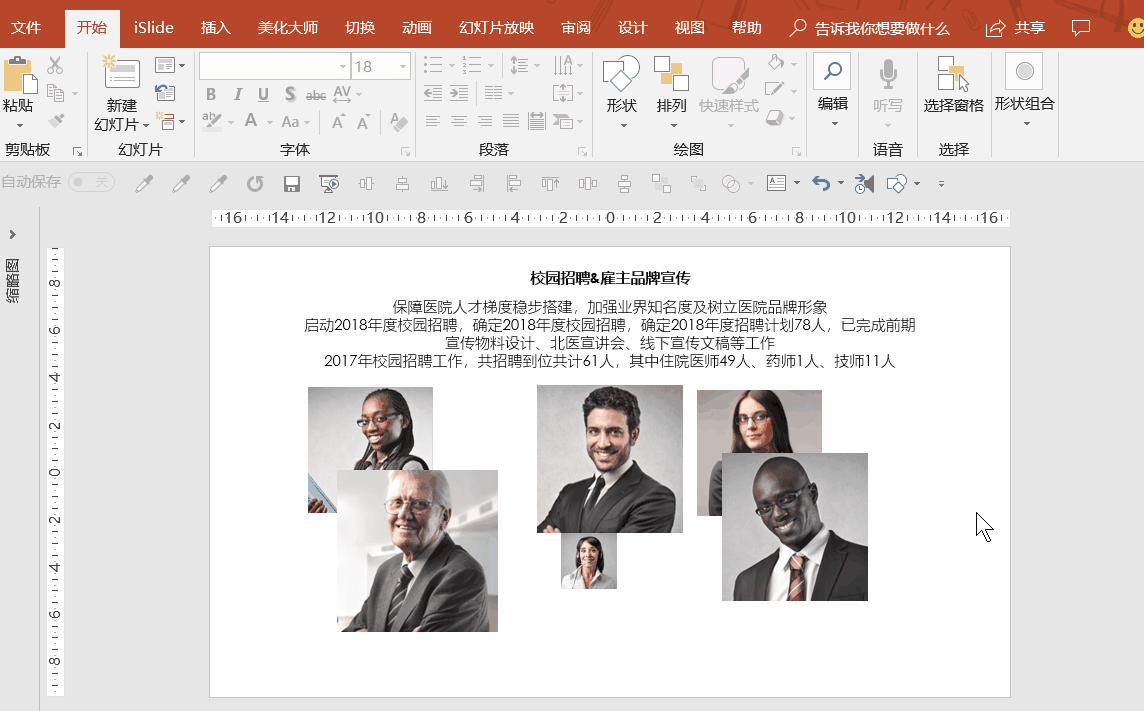
Task: Click the Increase Indent icon
Action: point(459,93)
